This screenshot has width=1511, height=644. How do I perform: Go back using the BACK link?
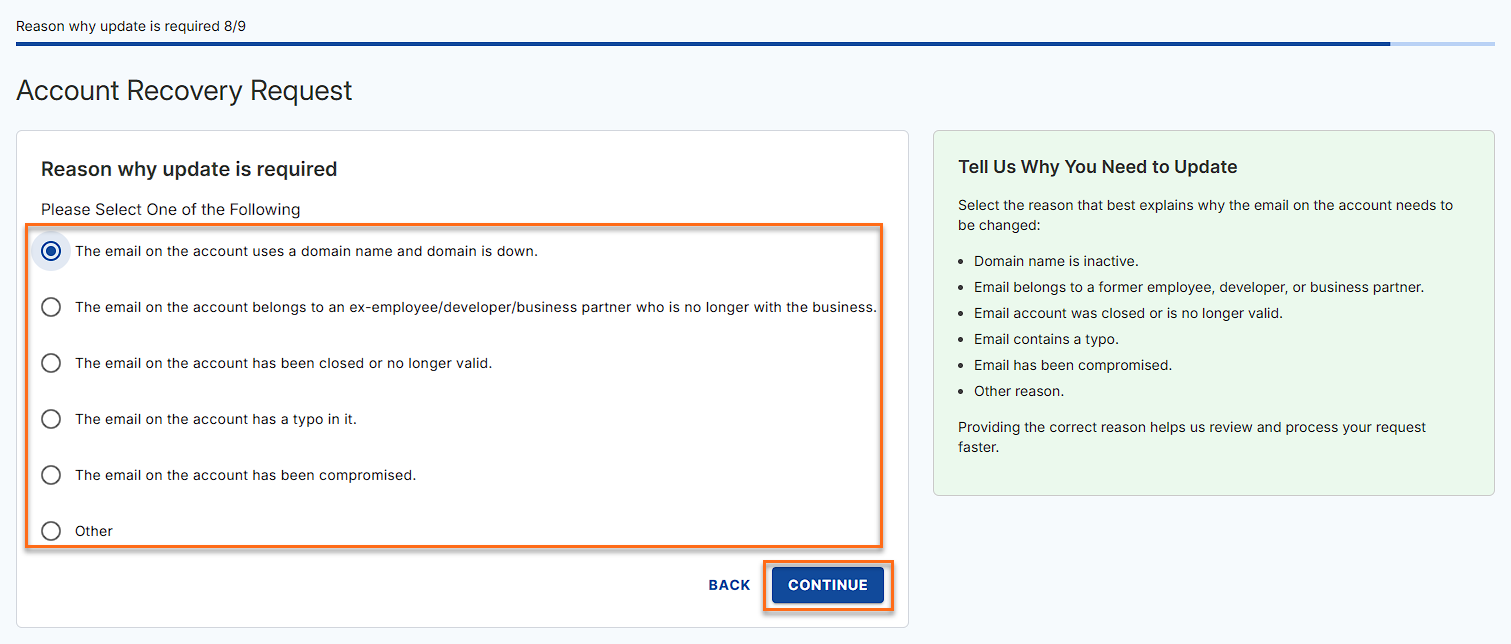pyautogui.click(x=729, y=585)
